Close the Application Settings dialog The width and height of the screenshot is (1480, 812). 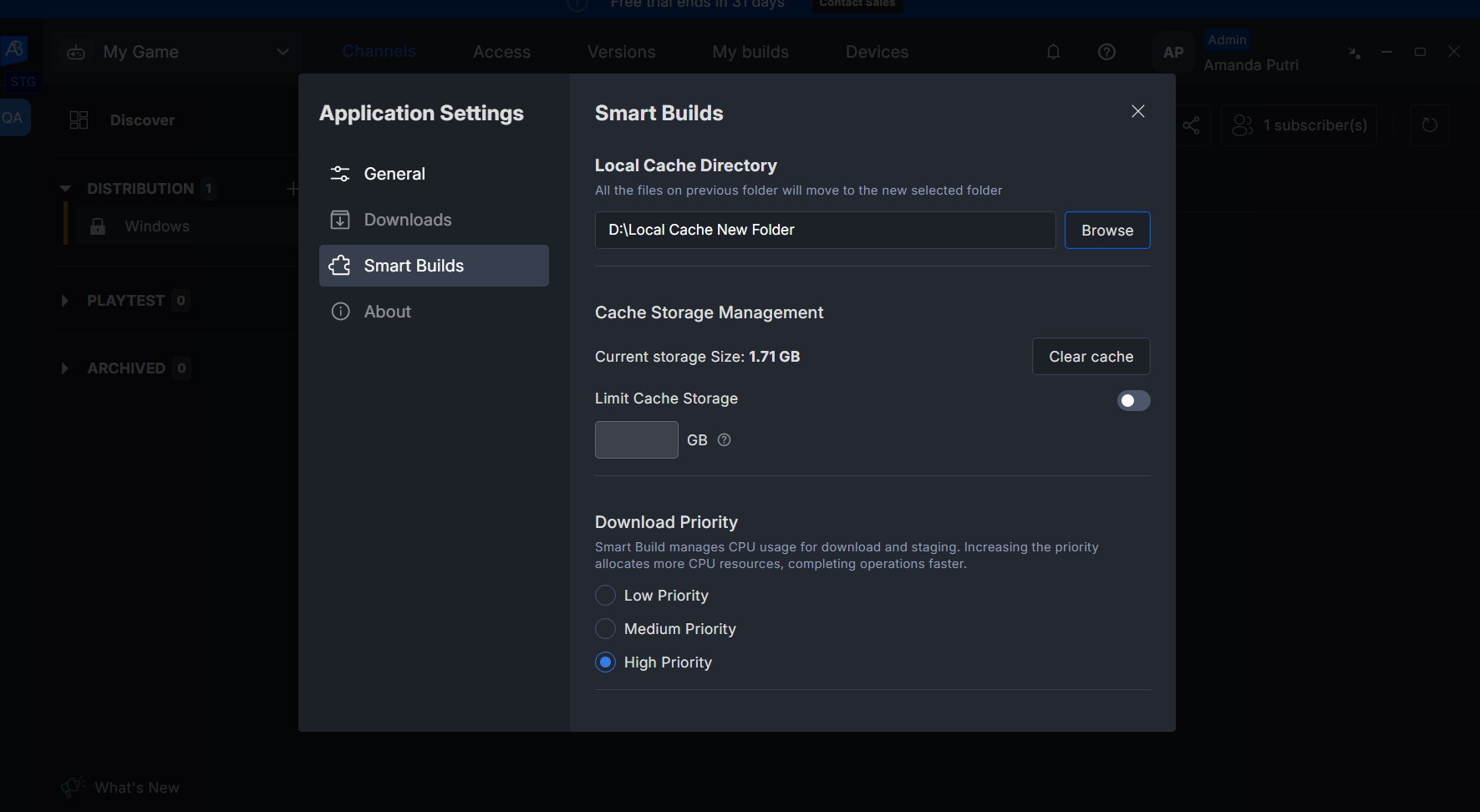[1138, 111]
